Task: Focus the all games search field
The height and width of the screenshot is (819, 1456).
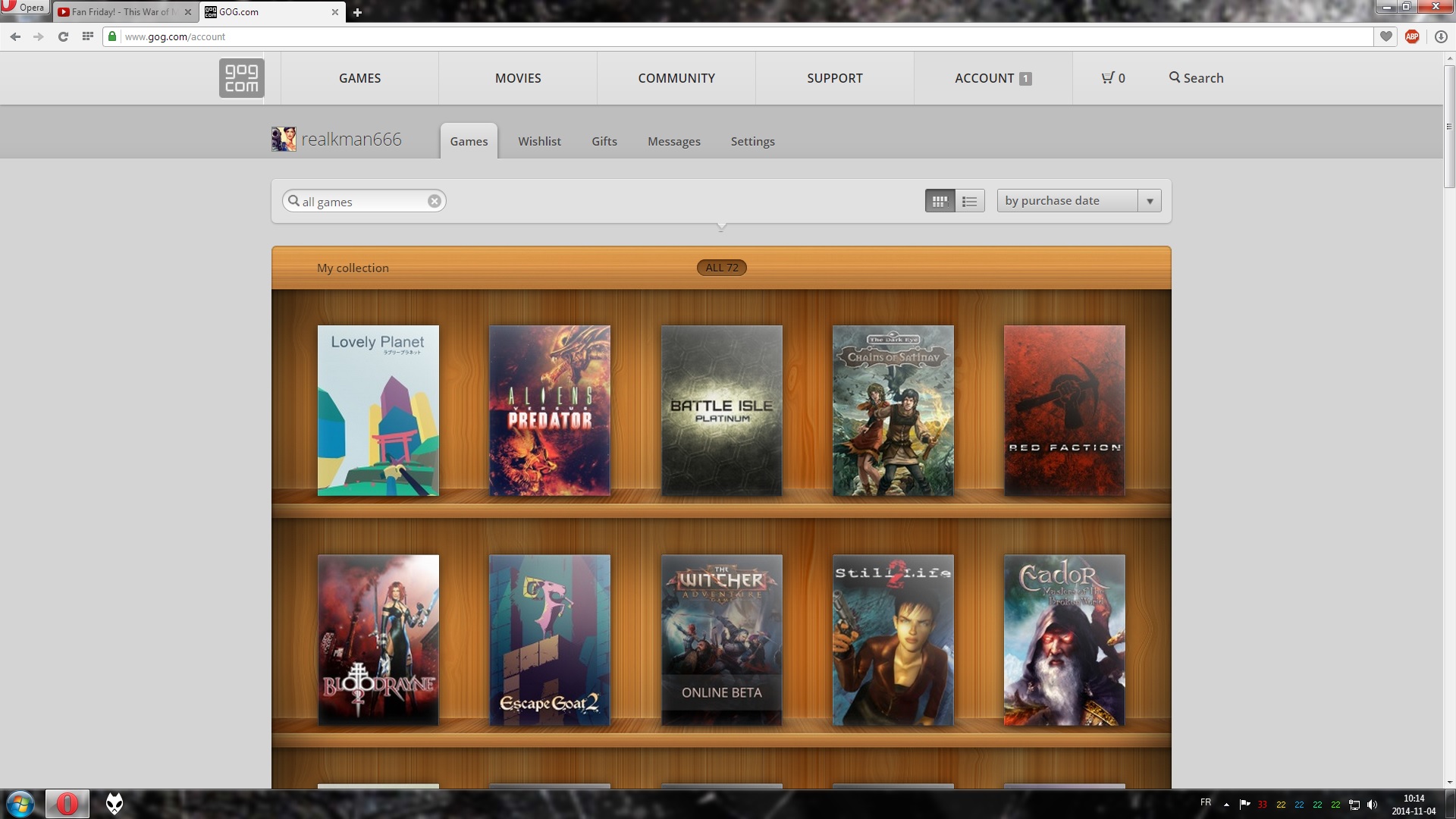Action: tap(364, 201)
